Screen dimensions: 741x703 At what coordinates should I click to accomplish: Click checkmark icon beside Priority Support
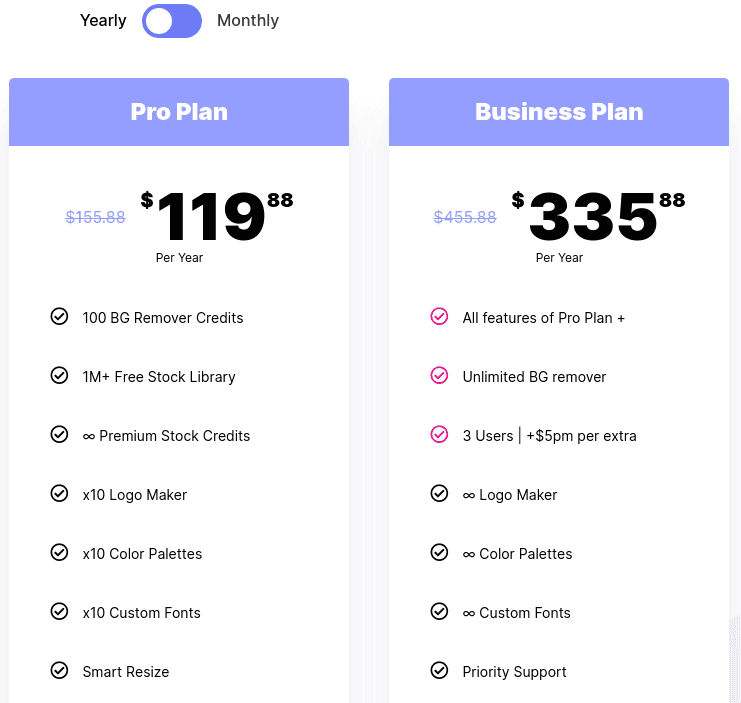pos(439,670)
